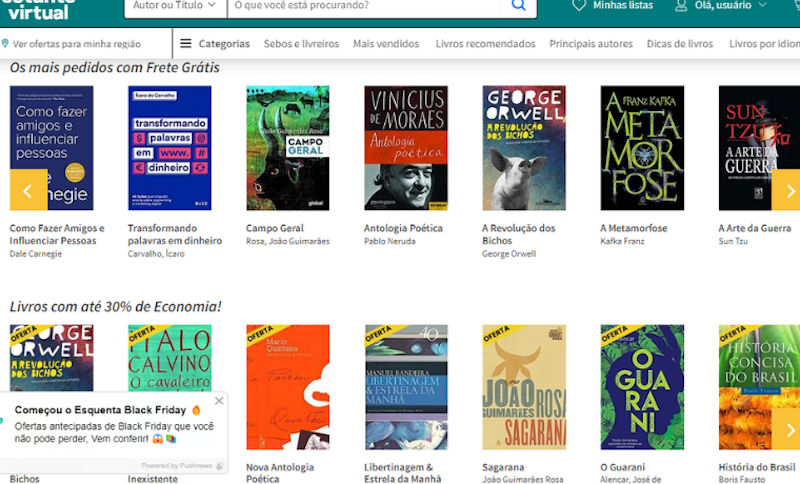800x484 pixels.
Task: Open A Revolução dos Bichos cover in Frete Grátis
Action: [524, 148]
